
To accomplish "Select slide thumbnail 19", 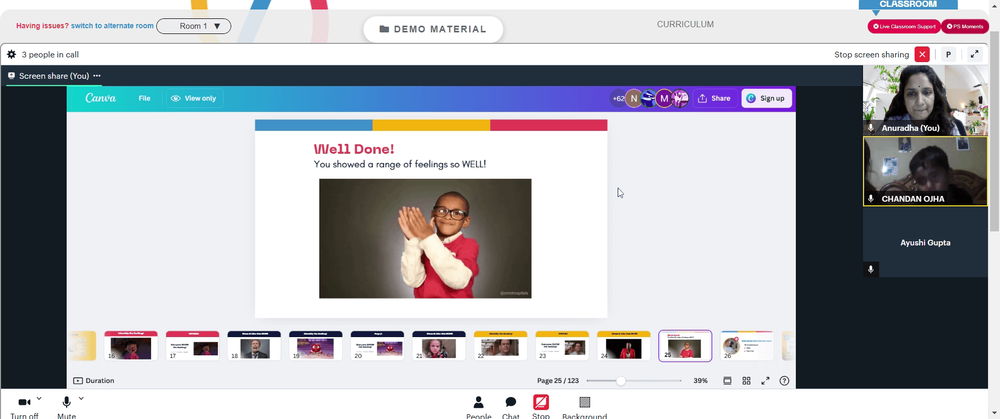I will tap(316, 346).
